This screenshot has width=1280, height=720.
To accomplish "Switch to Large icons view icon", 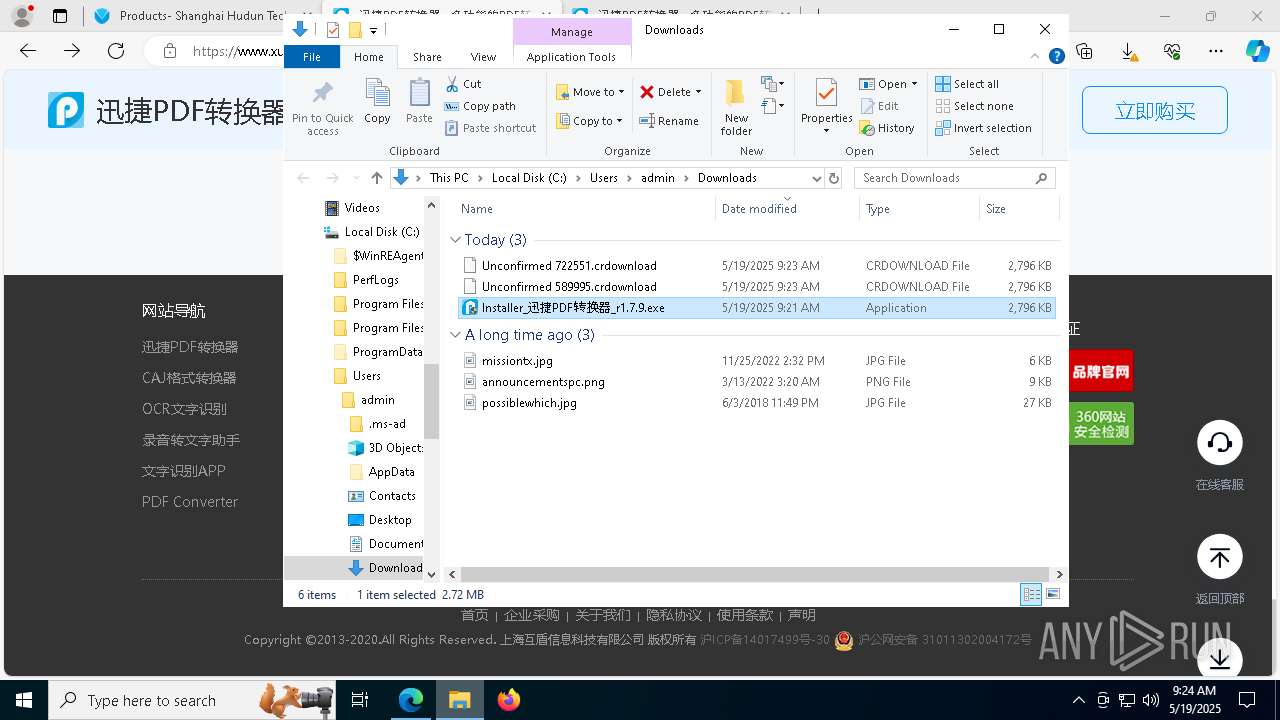I will [x=1052, y=595].
